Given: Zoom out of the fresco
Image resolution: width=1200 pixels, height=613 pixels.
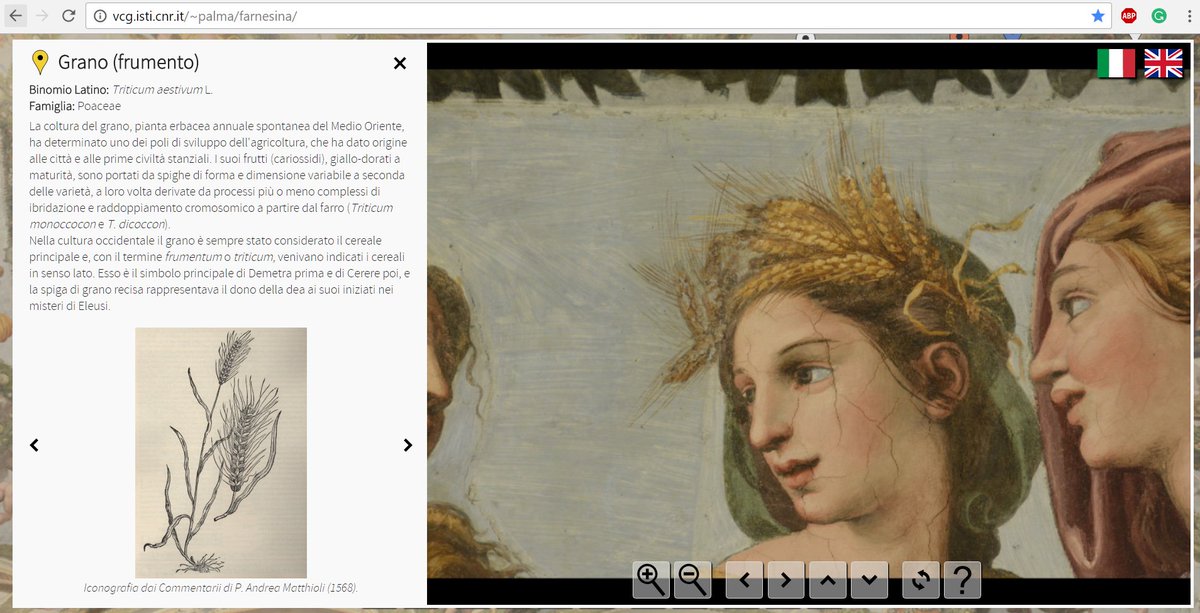Looking at the screenshot, I should (693, 579).
